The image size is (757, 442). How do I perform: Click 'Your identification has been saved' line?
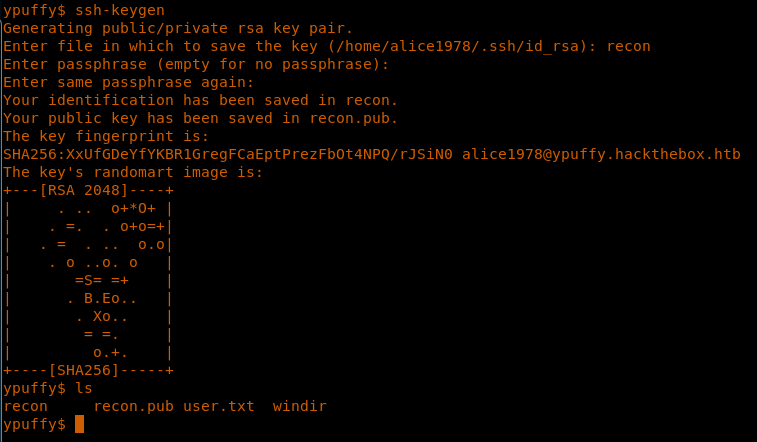[200, 100]
